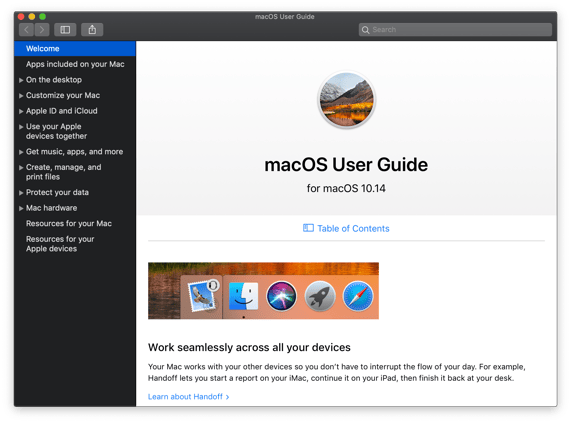Expand the Customize your Mac section
Viewport: 571px width, 423px height.
(x=21, y=96)
